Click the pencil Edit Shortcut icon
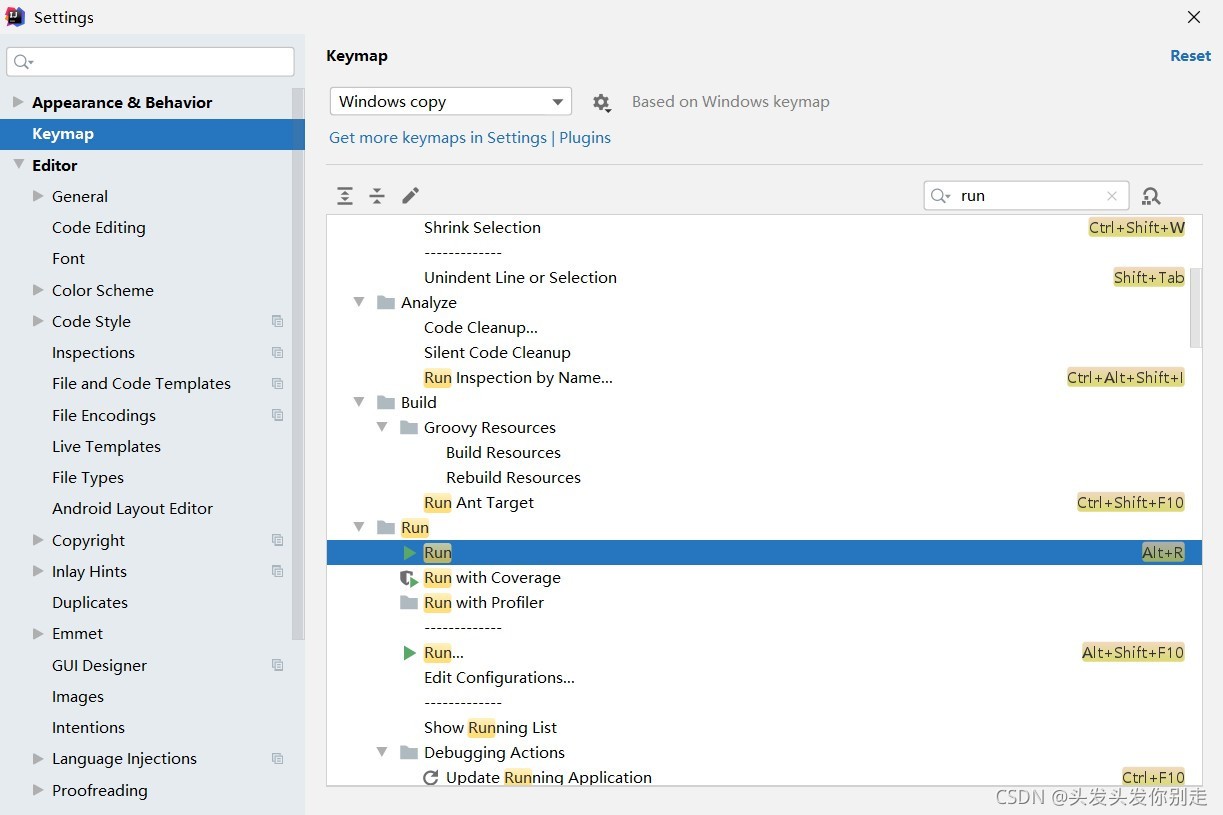The image size is (1223, 815). [410, 196]
